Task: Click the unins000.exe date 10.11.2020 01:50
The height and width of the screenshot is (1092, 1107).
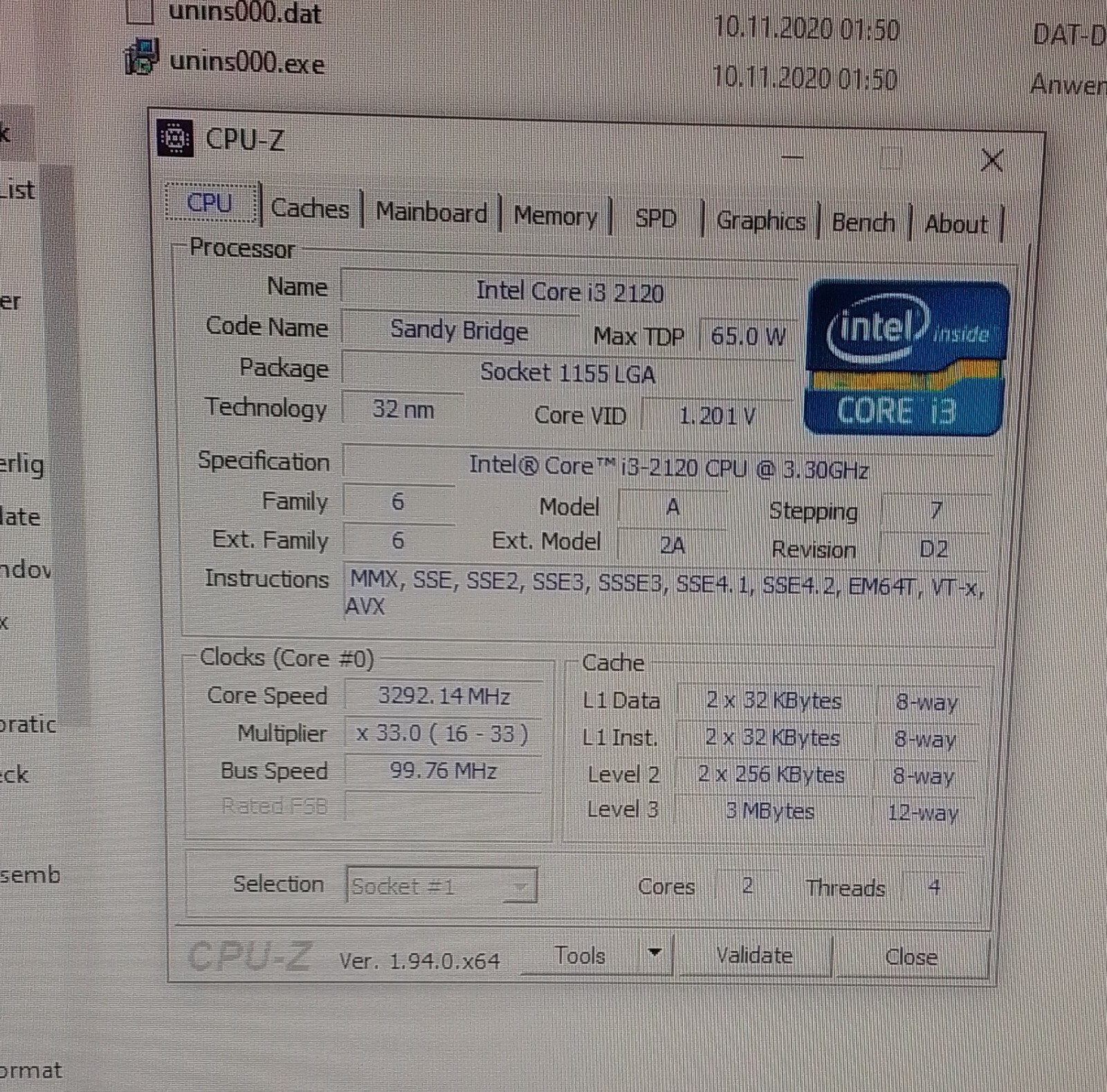Action: 805,78
